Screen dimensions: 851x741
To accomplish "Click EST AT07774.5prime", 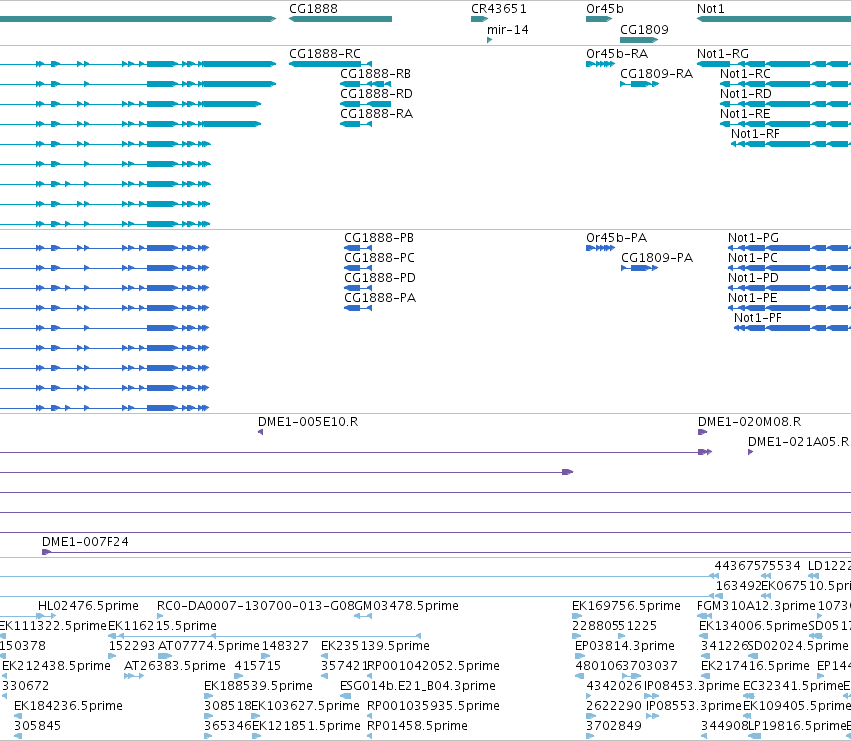I will click(164, 656).
